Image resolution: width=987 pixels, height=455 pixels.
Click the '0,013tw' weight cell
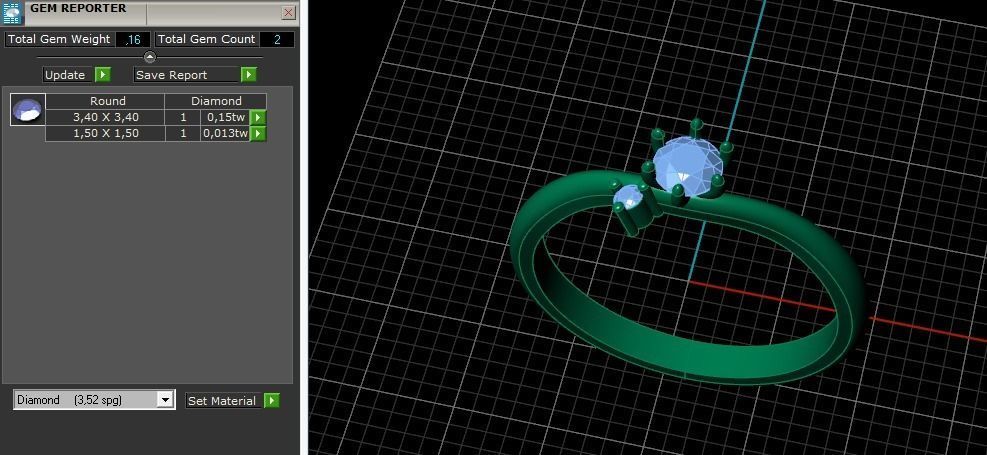(x=225, y=133)
